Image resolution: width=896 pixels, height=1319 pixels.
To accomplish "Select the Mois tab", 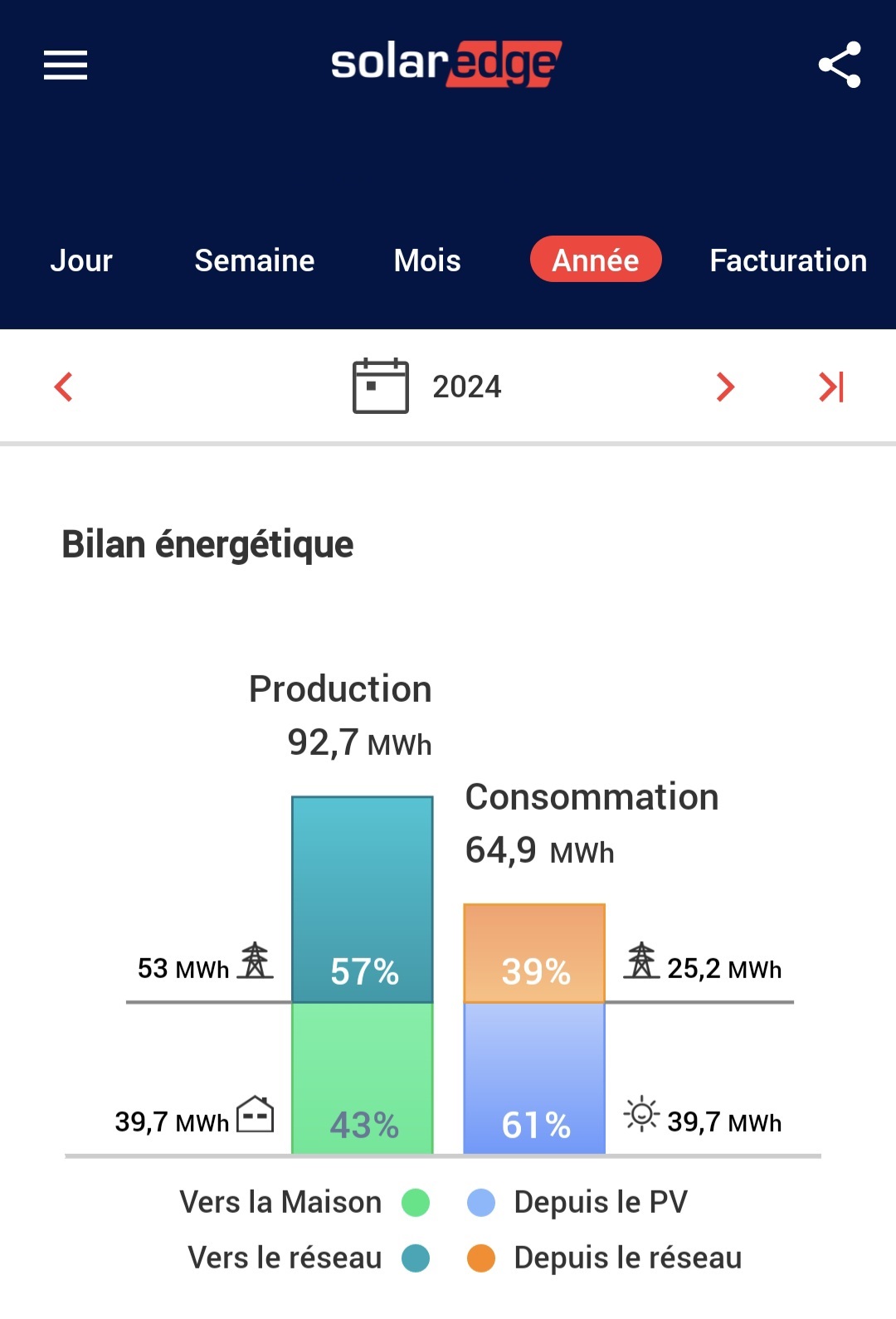I will [x=427, y=260].
